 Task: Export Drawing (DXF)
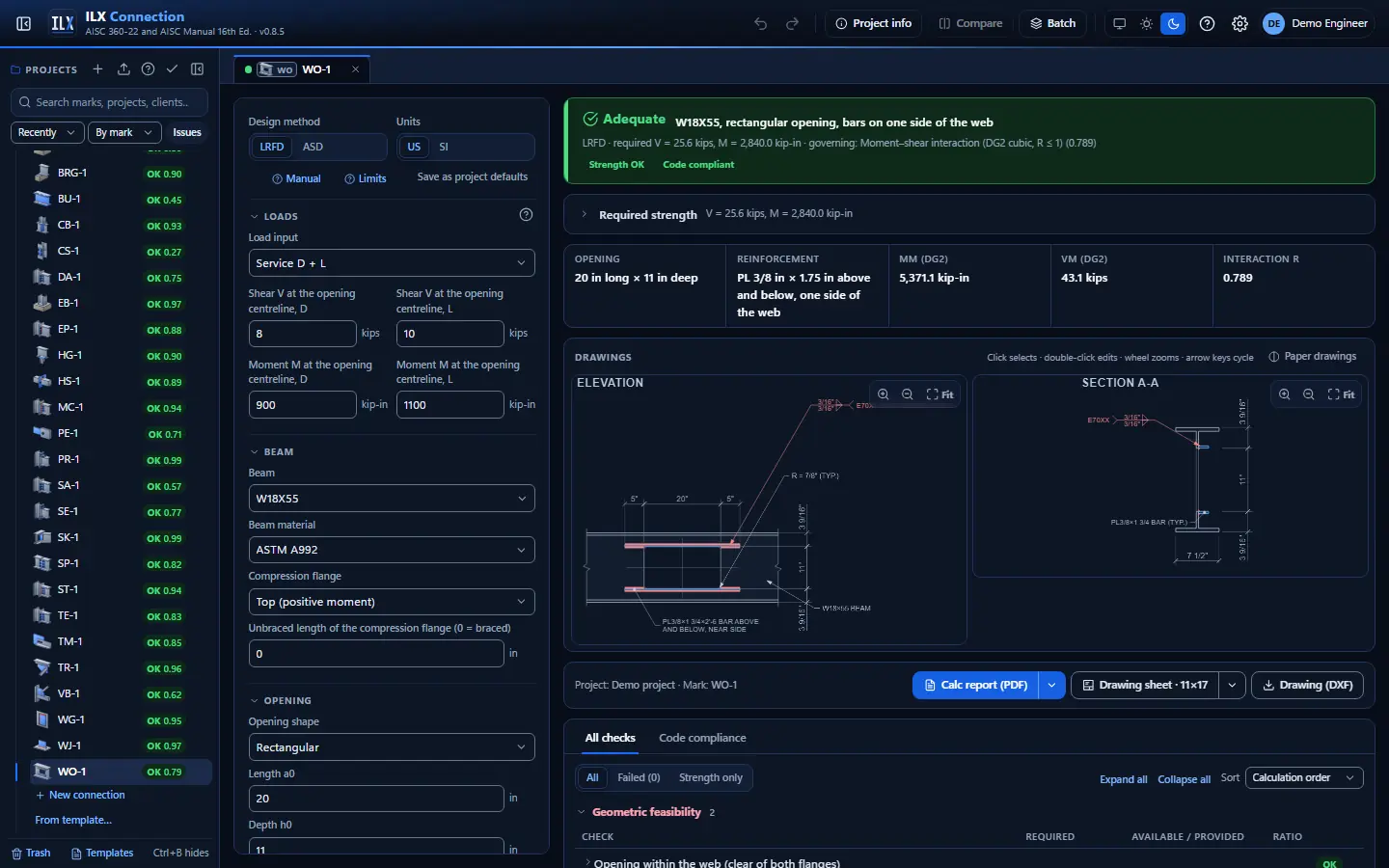pyautogui.click(x=1307, y=685)
